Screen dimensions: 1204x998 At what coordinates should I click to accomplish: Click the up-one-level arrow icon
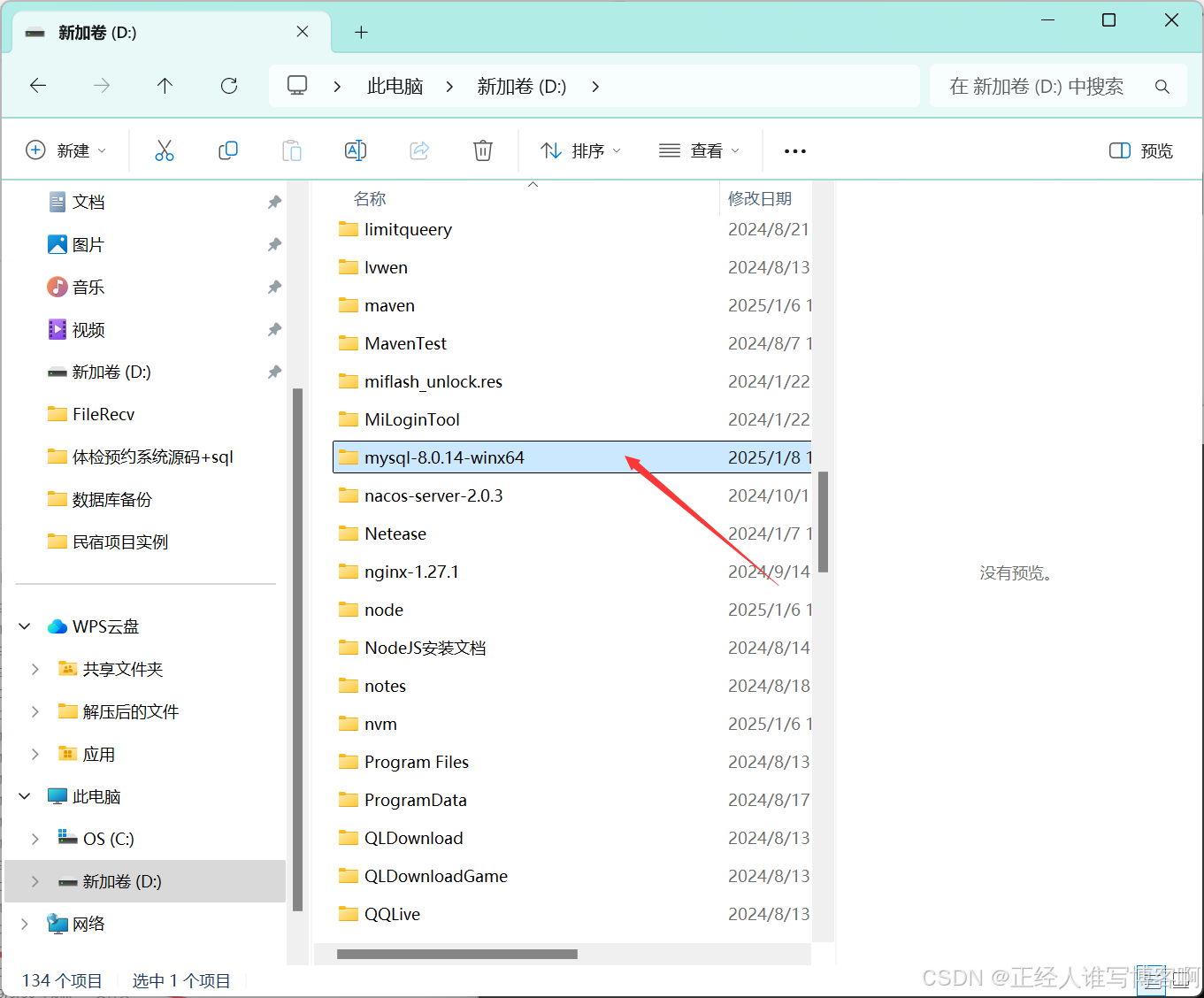(x=165, y=85)
